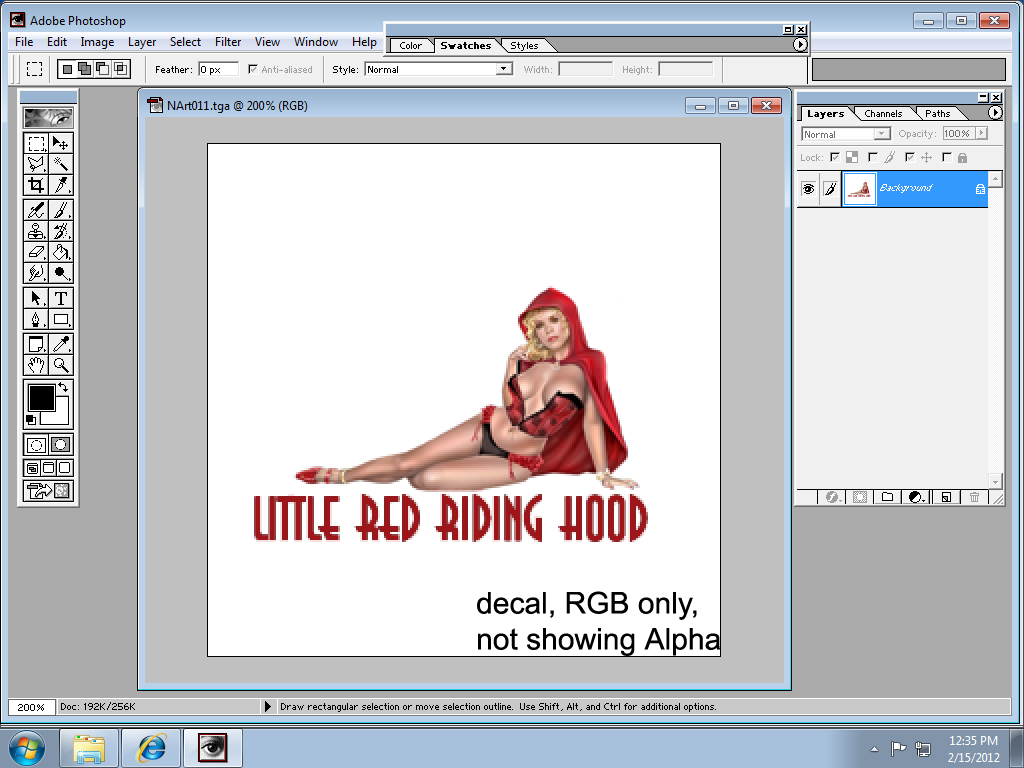Select the Paint Bucket tool

tap(60, 252)
